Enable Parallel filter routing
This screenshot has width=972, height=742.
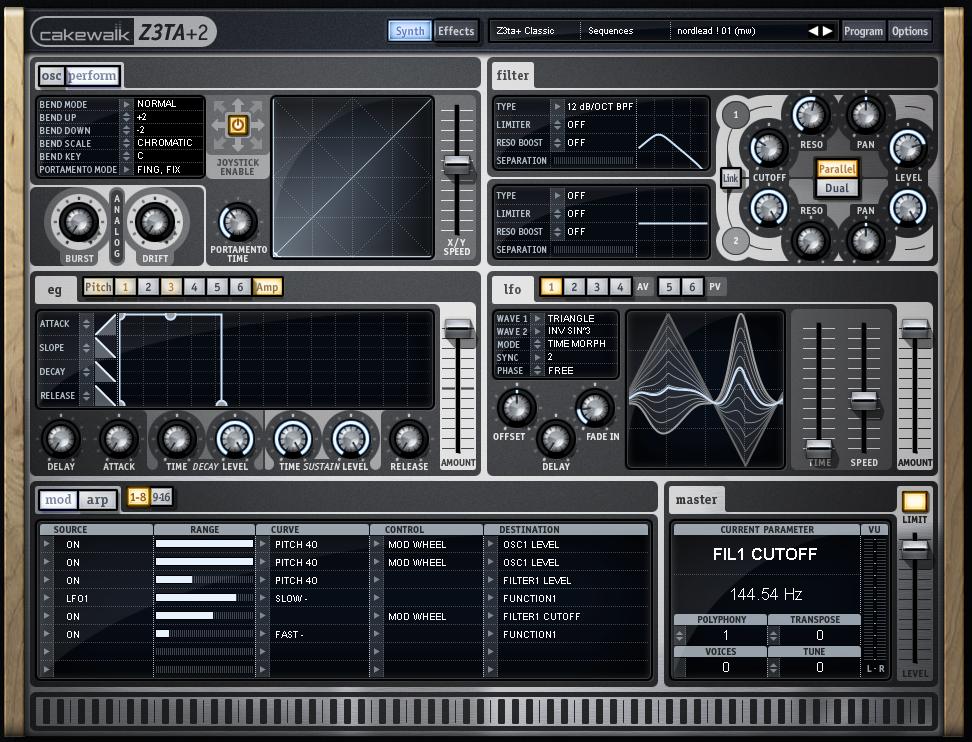coord(837,169)
